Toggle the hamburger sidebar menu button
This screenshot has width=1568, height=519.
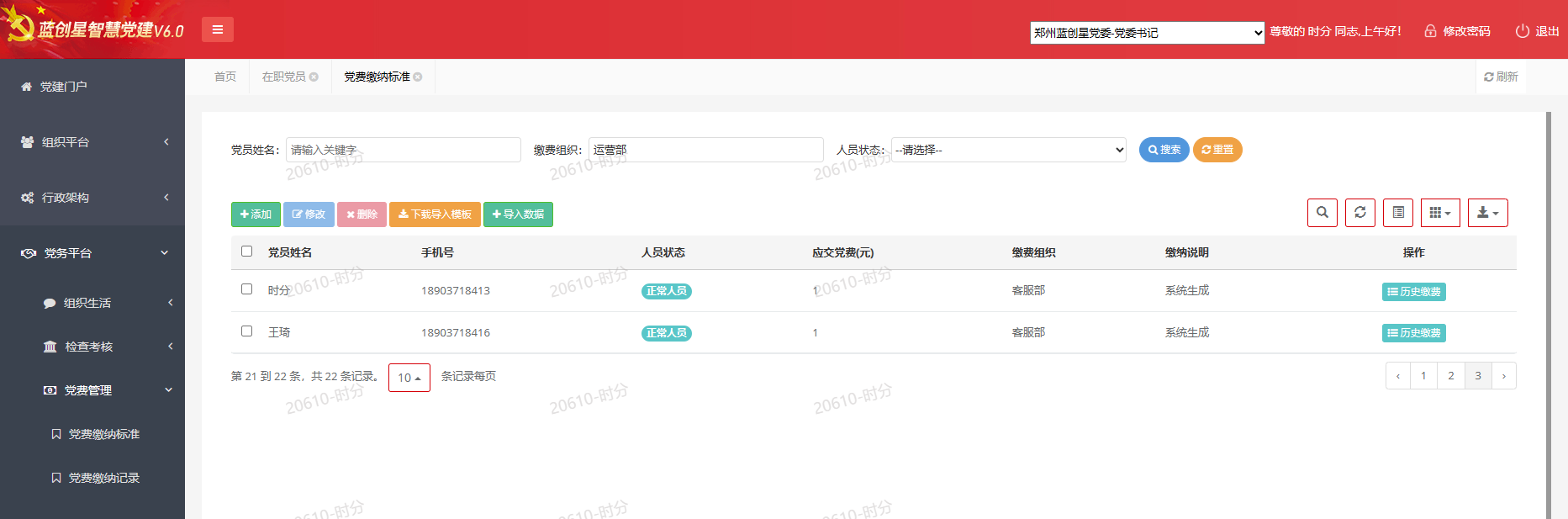pos(217,29)
